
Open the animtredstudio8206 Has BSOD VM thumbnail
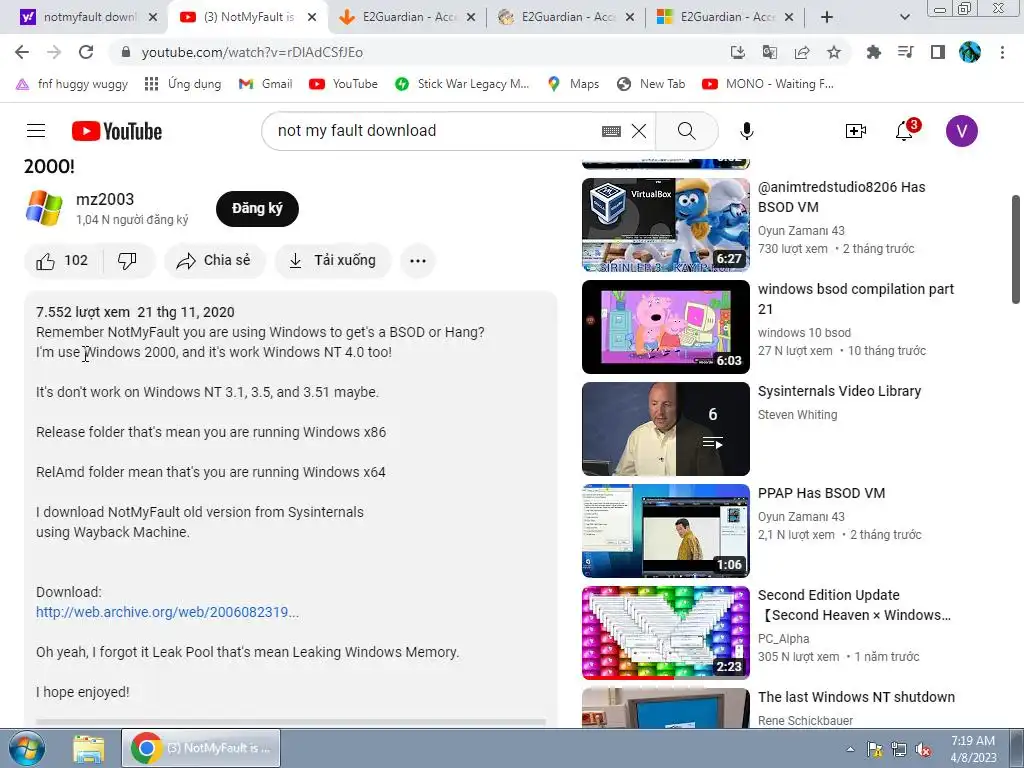point(665,225)
